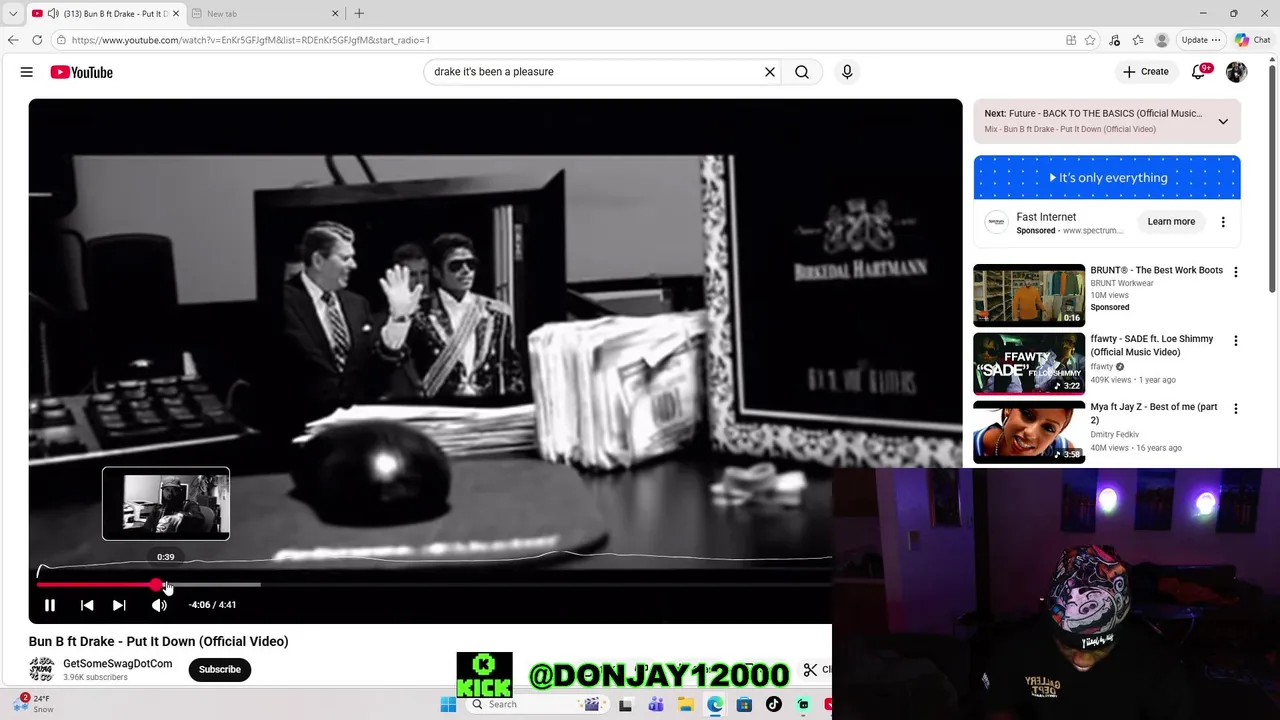Open the GetSomeSwagDotCom channel avatar
This screenshot has height=720, width=1280.
42,669
